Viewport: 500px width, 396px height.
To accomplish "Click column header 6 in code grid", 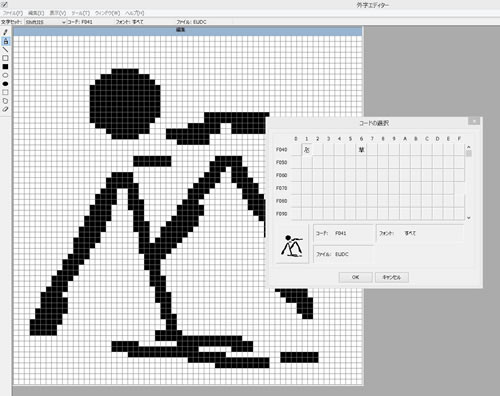I will pos(361,139).
